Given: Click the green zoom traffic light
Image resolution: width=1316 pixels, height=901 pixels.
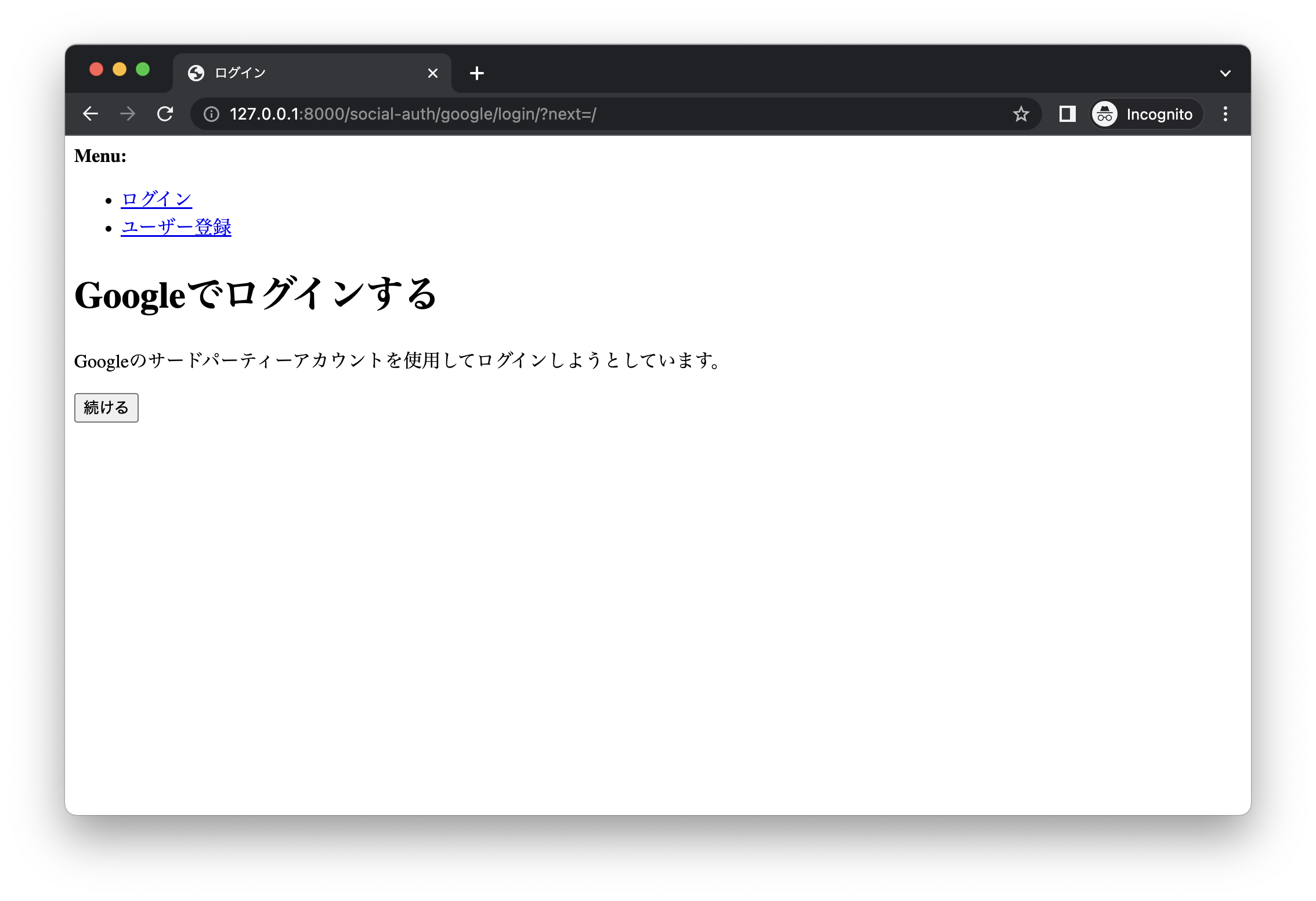Looking at the screenshot, I should (143, 69).
